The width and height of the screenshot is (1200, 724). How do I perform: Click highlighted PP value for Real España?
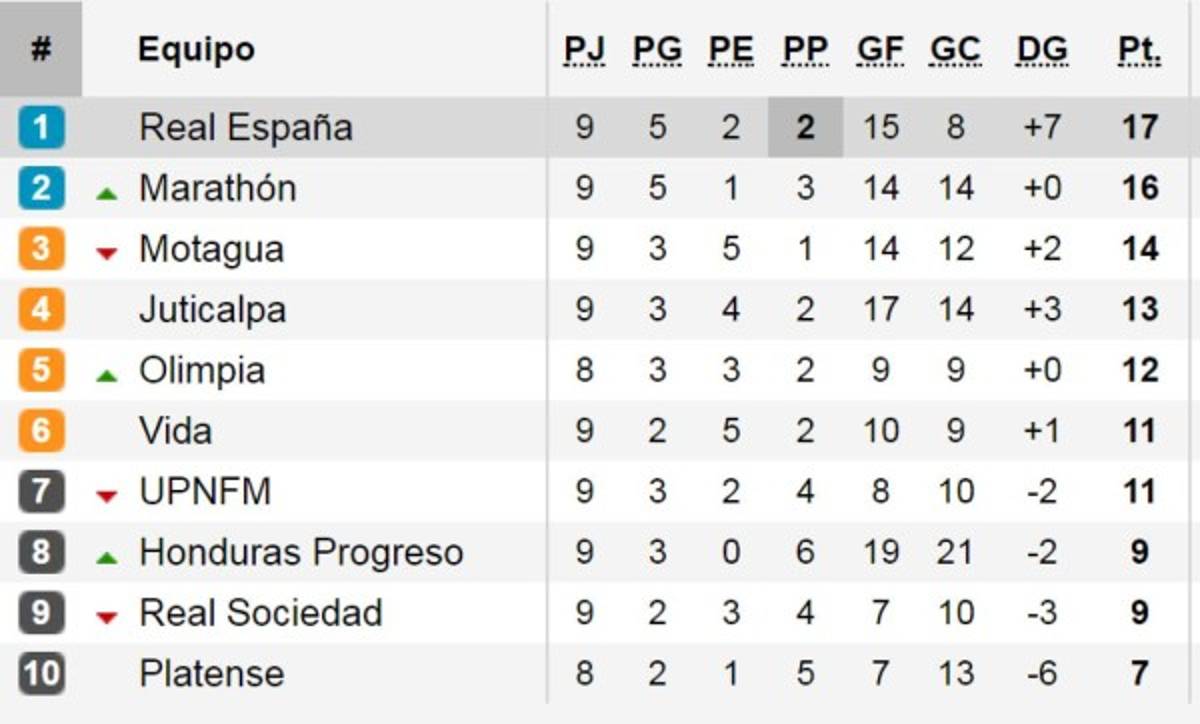click(805, 128)
